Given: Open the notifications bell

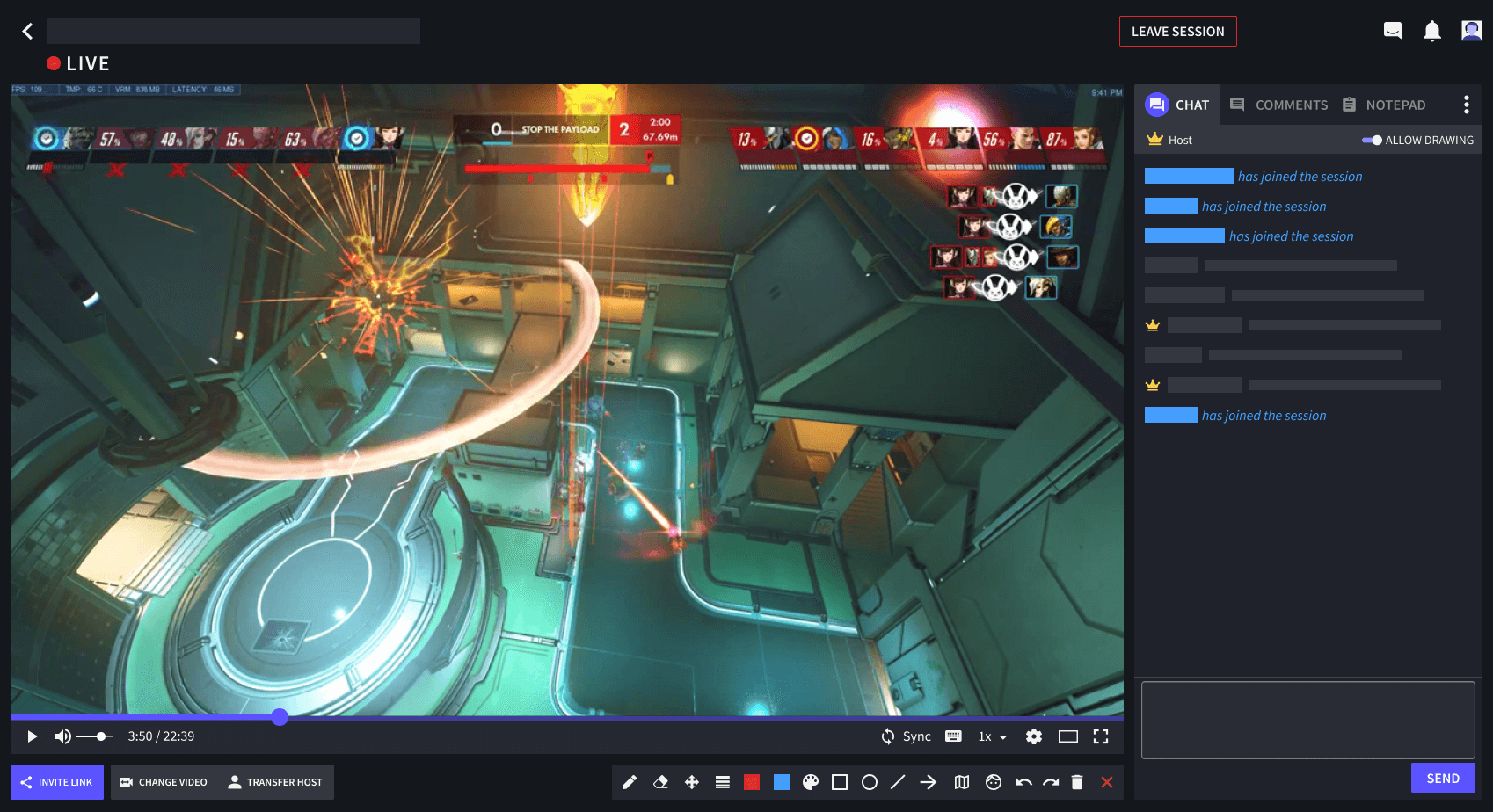Looking at the screenshot, I should pyautogui.click(x=1432, y=30).
